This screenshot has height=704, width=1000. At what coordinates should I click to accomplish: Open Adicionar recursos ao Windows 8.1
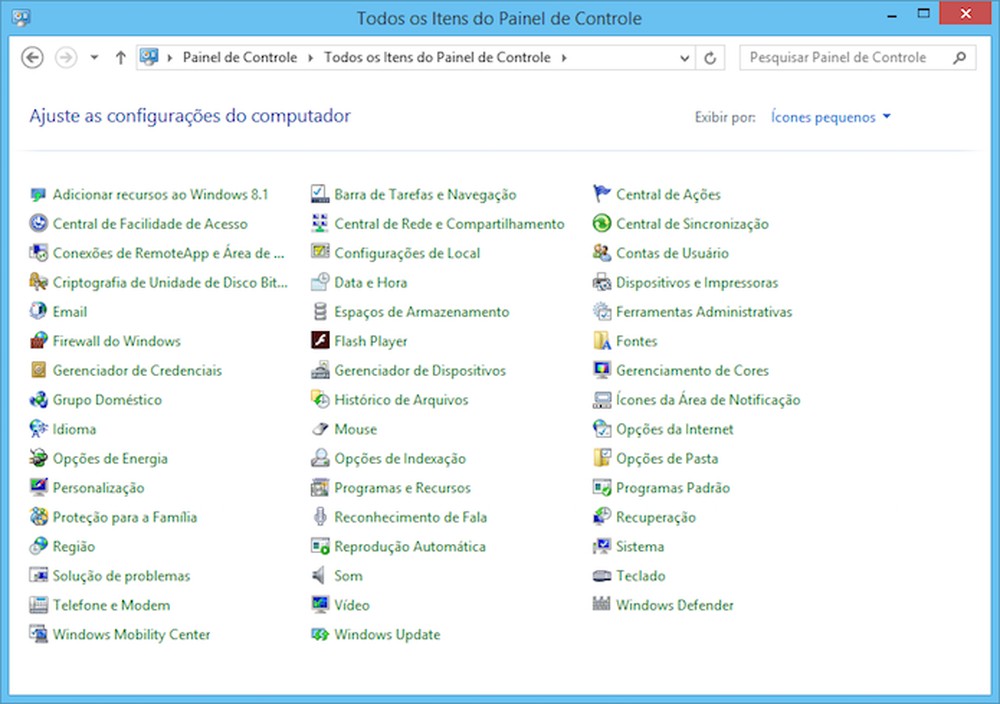tap(161, 194)
